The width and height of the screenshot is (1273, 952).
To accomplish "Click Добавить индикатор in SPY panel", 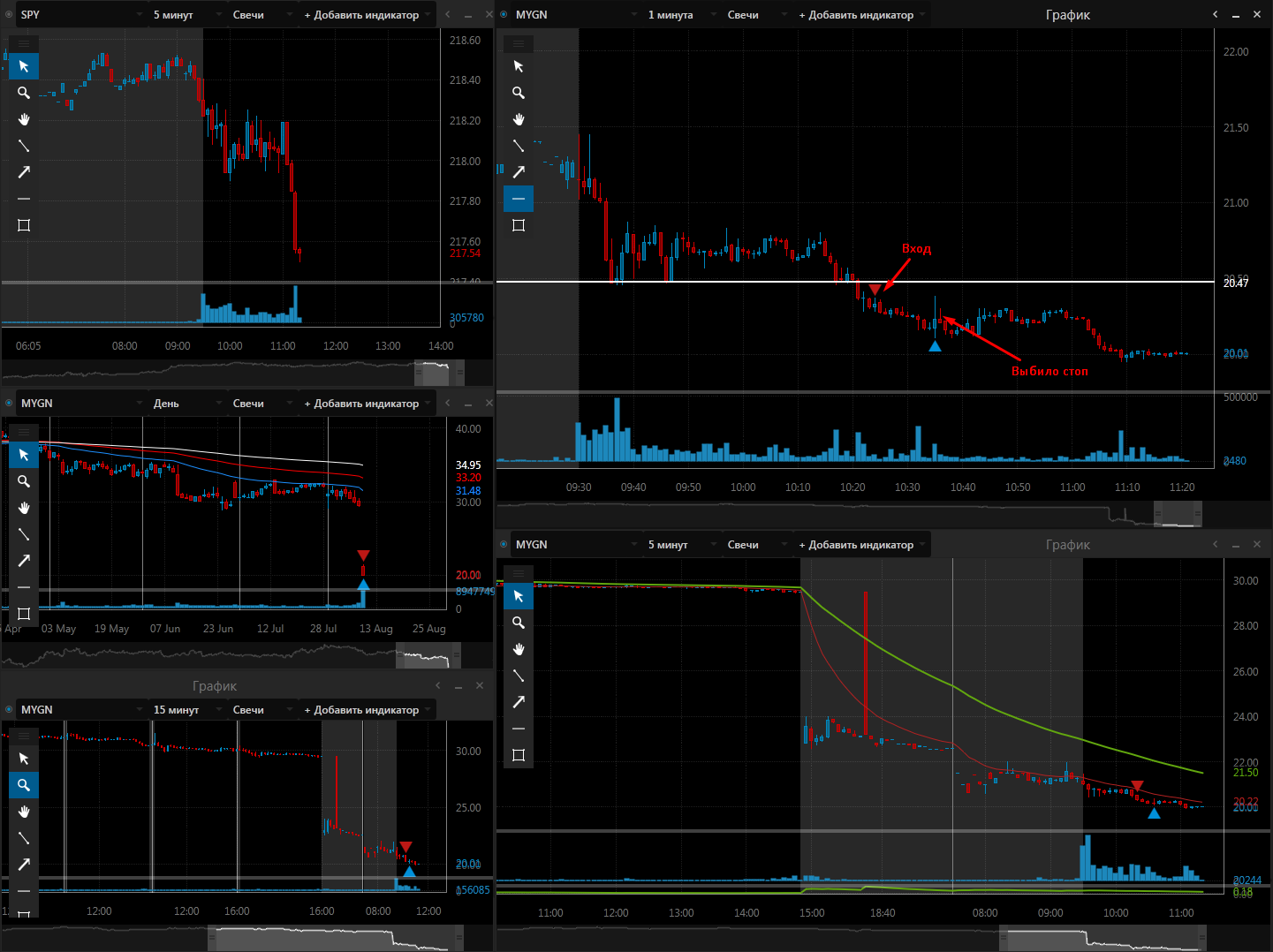I will pos(368,14).
